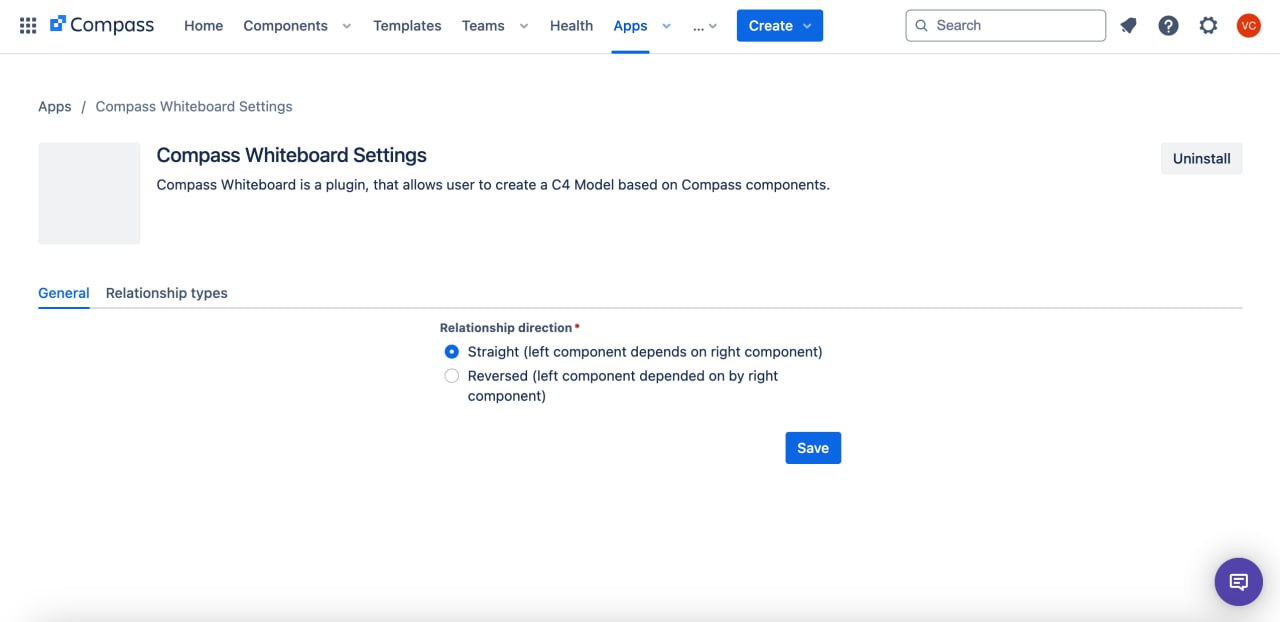Click the Compass Whiteboard Settings breadcrumb
This screenshot has width=1280, height=622.
(194, 106)
